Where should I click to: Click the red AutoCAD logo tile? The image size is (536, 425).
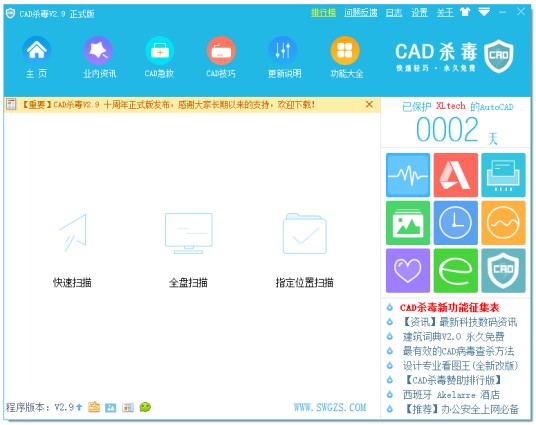tap(456, 175)
